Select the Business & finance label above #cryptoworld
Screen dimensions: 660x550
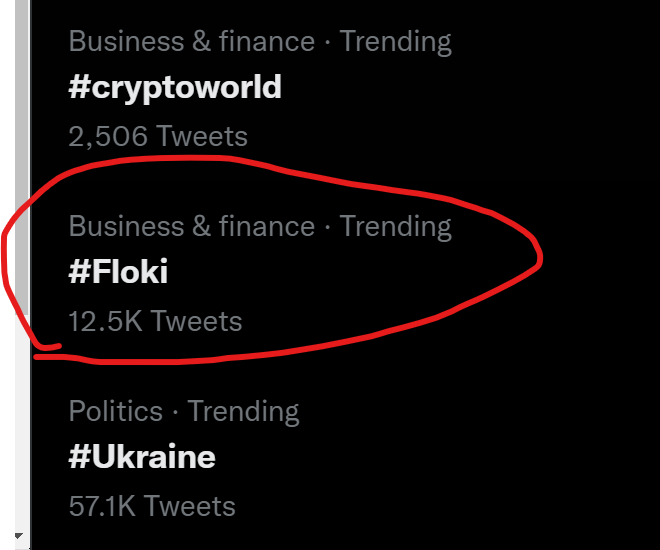pos(191,42)
